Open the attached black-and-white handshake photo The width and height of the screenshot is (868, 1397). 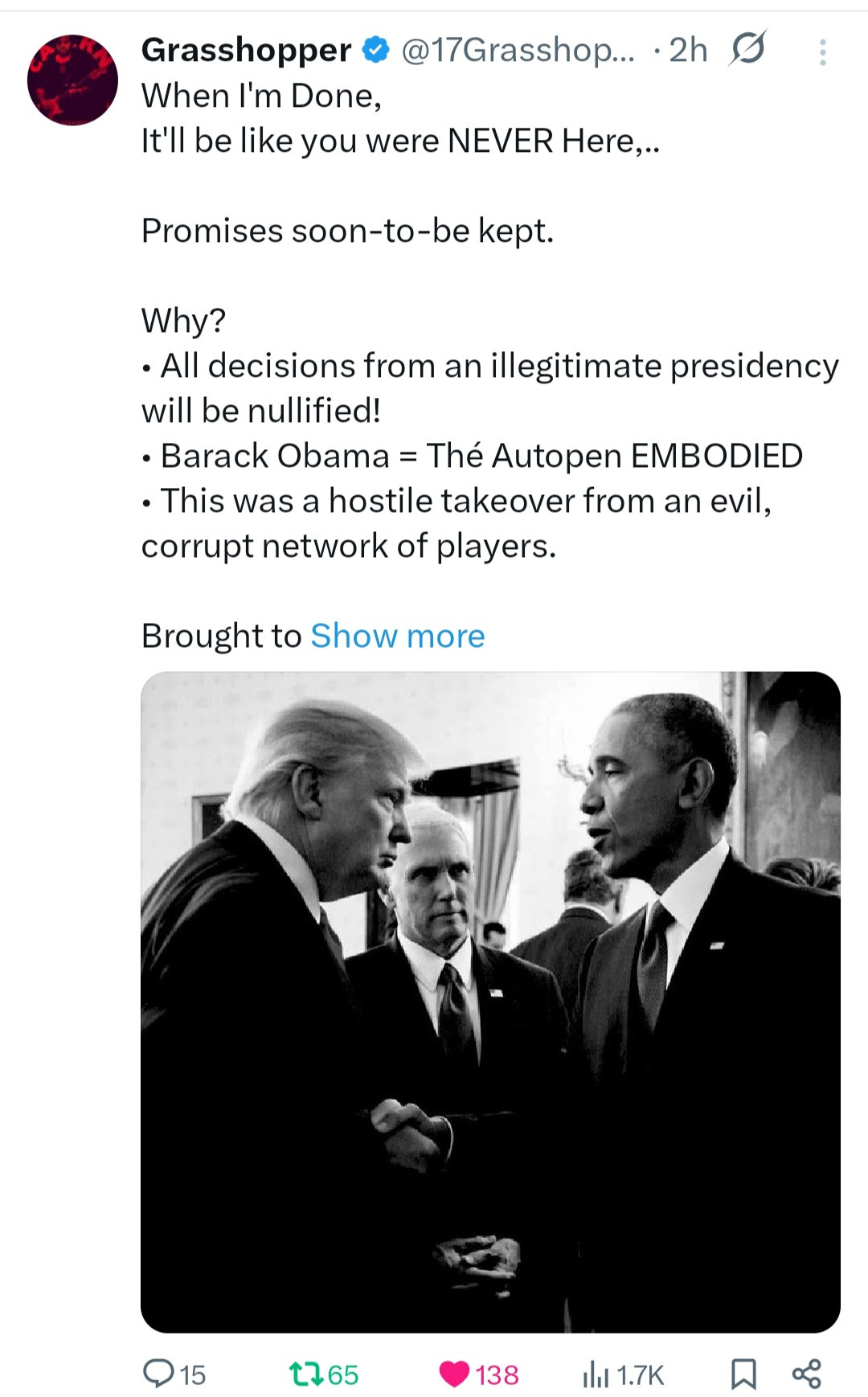pos(490,1002)
